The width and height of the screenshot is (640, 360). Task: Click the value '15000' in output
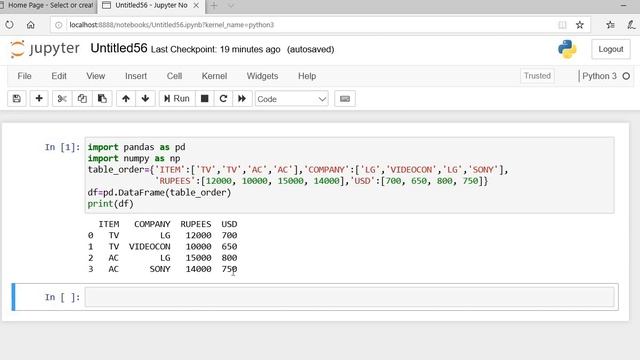(198, 258)
